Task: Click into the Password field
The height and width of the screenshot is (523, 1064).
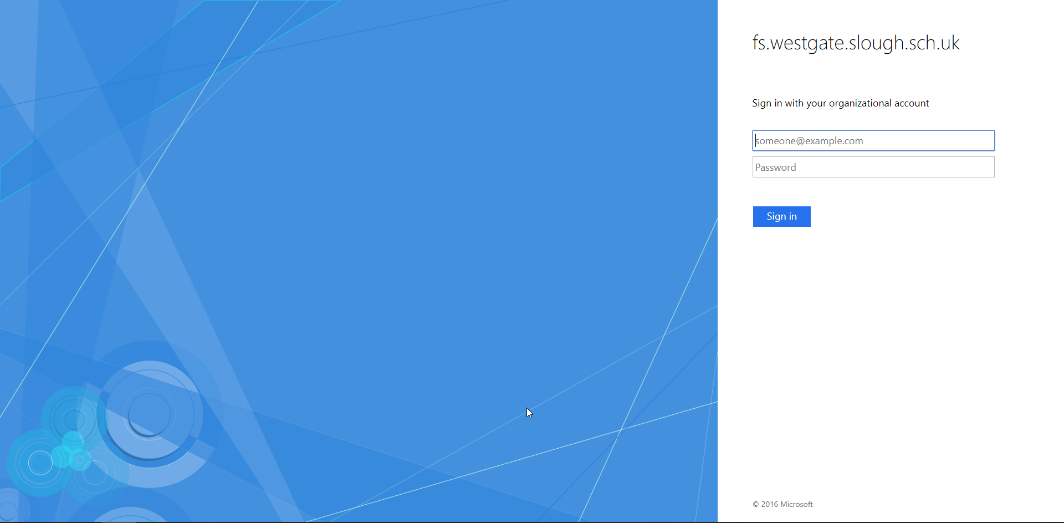Action: pos(873,168)
